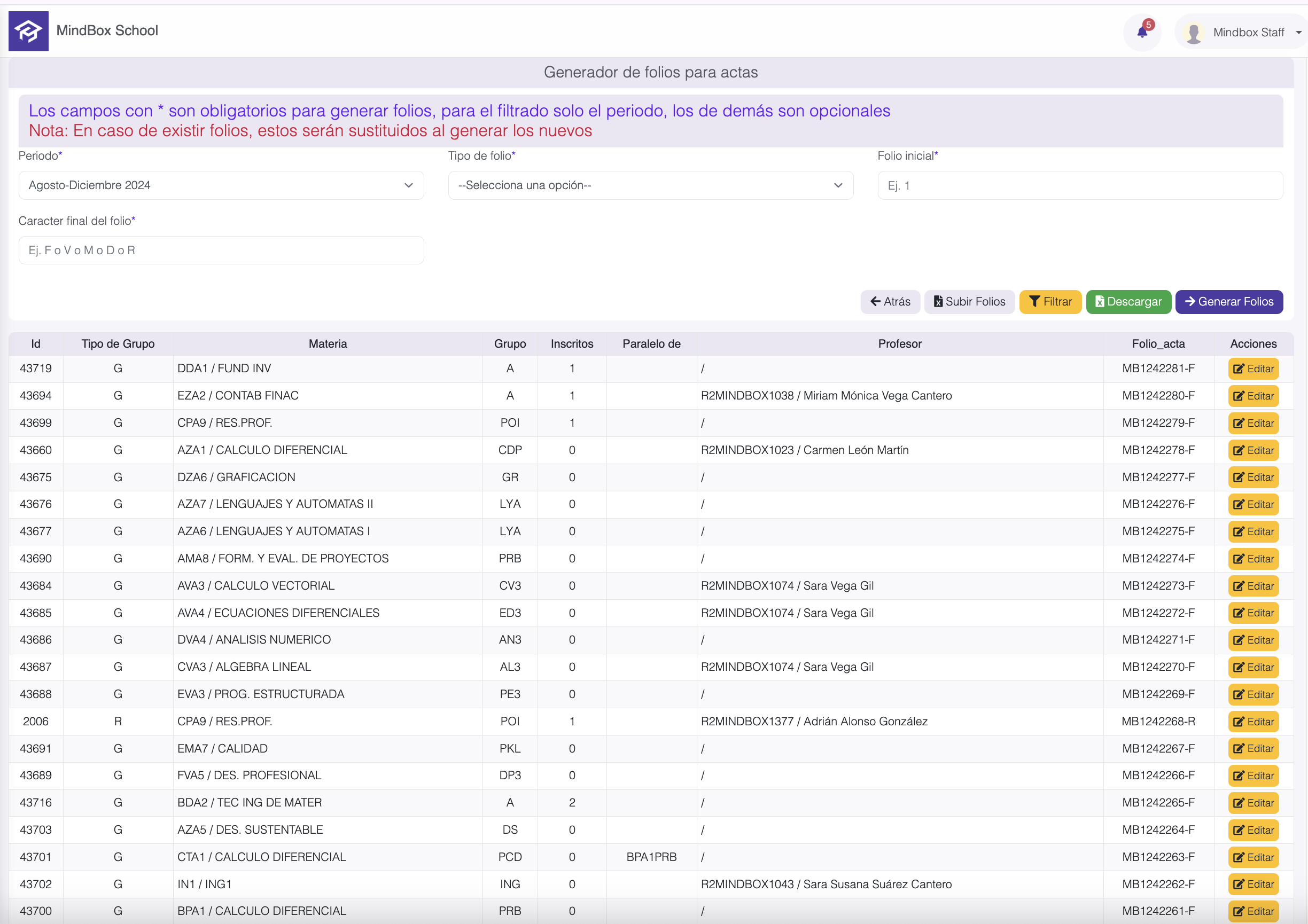Open the Tipo de folio dropdown
This screenshot has width=1308, height=924.
point(650,185)
